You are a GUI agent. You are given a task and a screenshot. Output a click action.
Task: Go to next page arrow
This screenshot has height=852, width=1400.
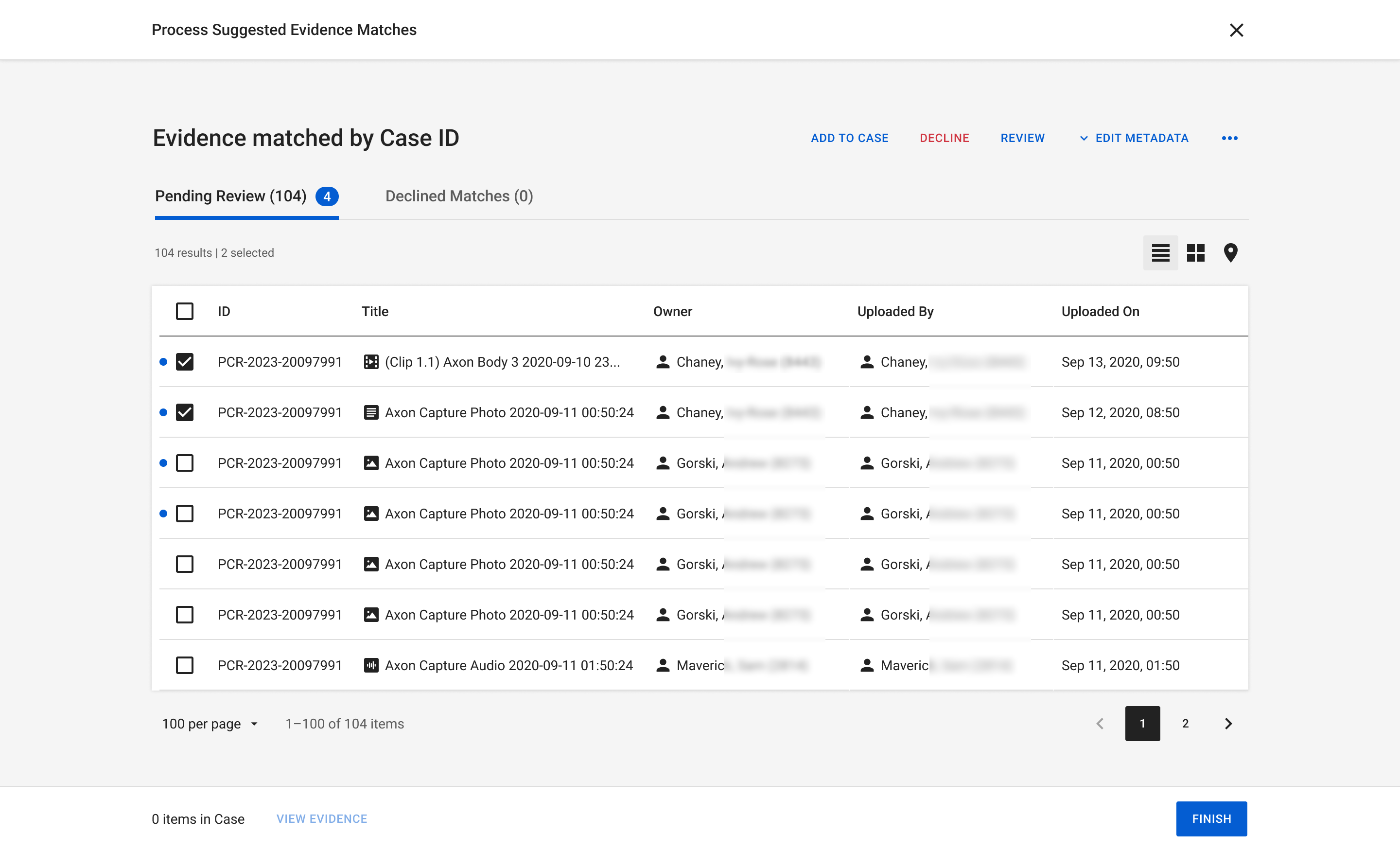(x=1228, y=724)
